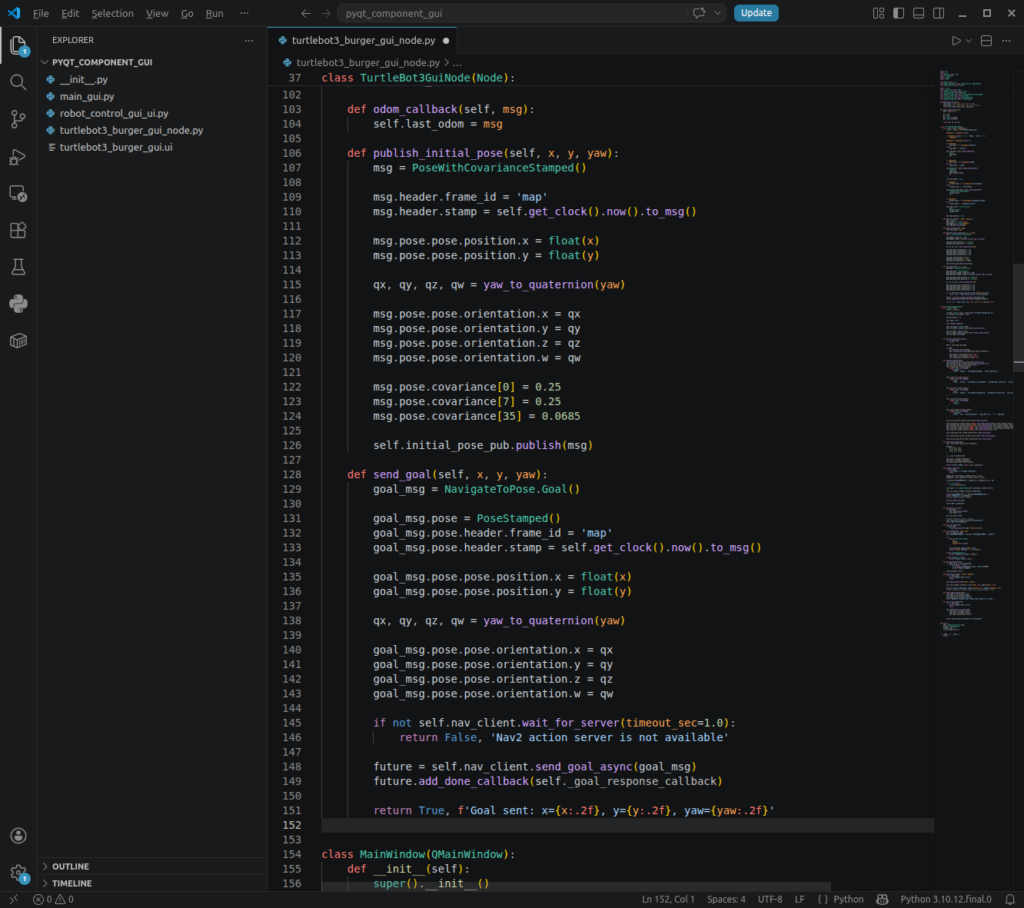Open the Remote Explorer view

18,193
